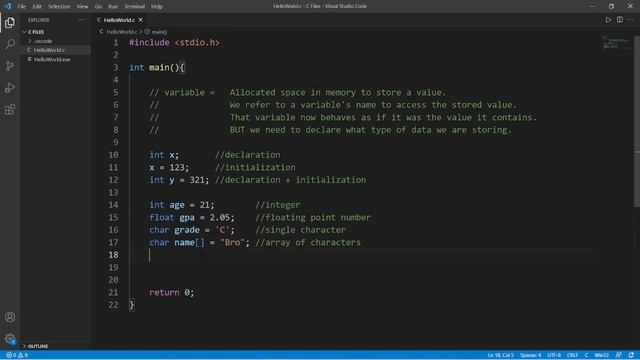The height and width of the screenshot is (360, 640).
Task: Click Ln 18, Col 5 status entry
Action: click(x=500, y=355)
